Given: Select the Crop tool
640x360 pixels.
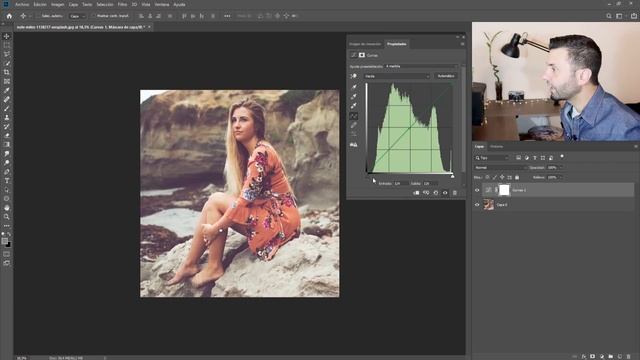Looking at the screenshot, I should click(x=7, y=72).
